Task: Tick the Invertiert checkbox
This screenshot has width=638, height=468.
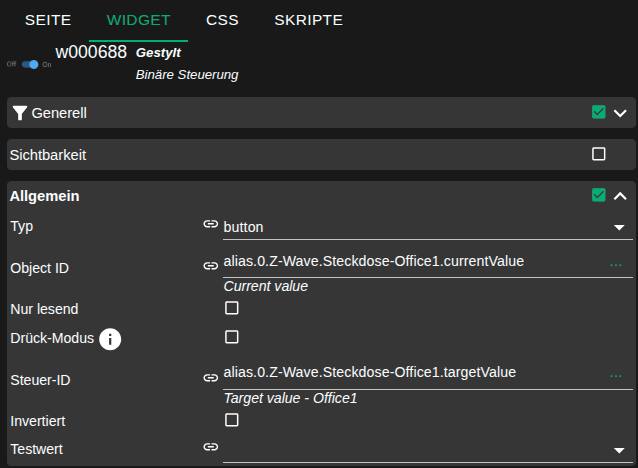Action: coord(232,420)
